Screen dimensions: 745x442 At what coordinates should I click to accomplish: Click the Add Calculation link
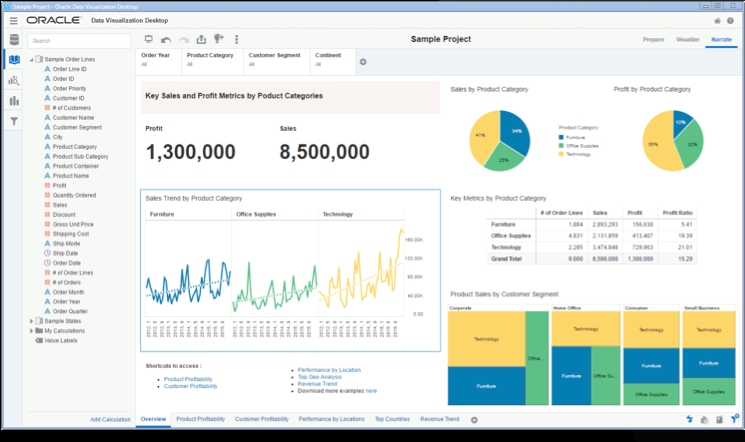click(x=110, y=420)
